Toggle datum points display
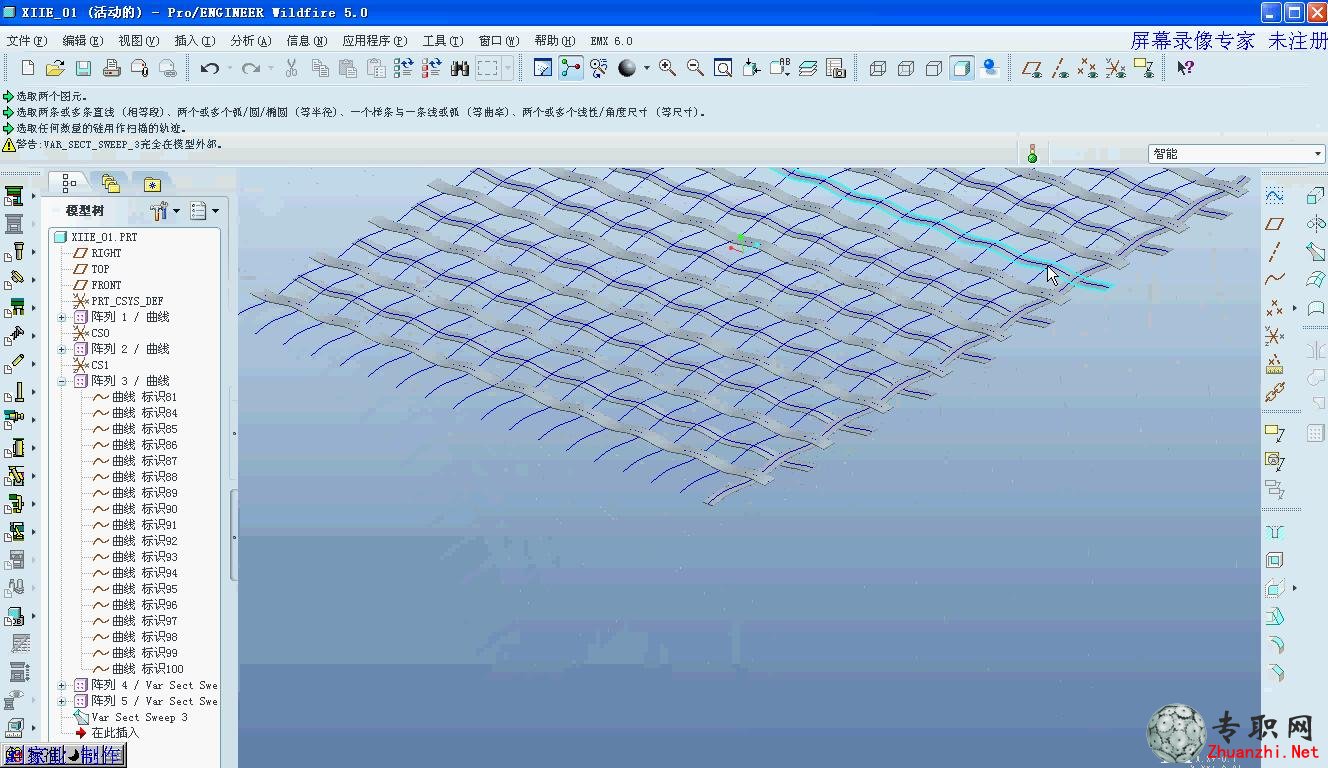1328x768 pixels. tap(1088, 68)
